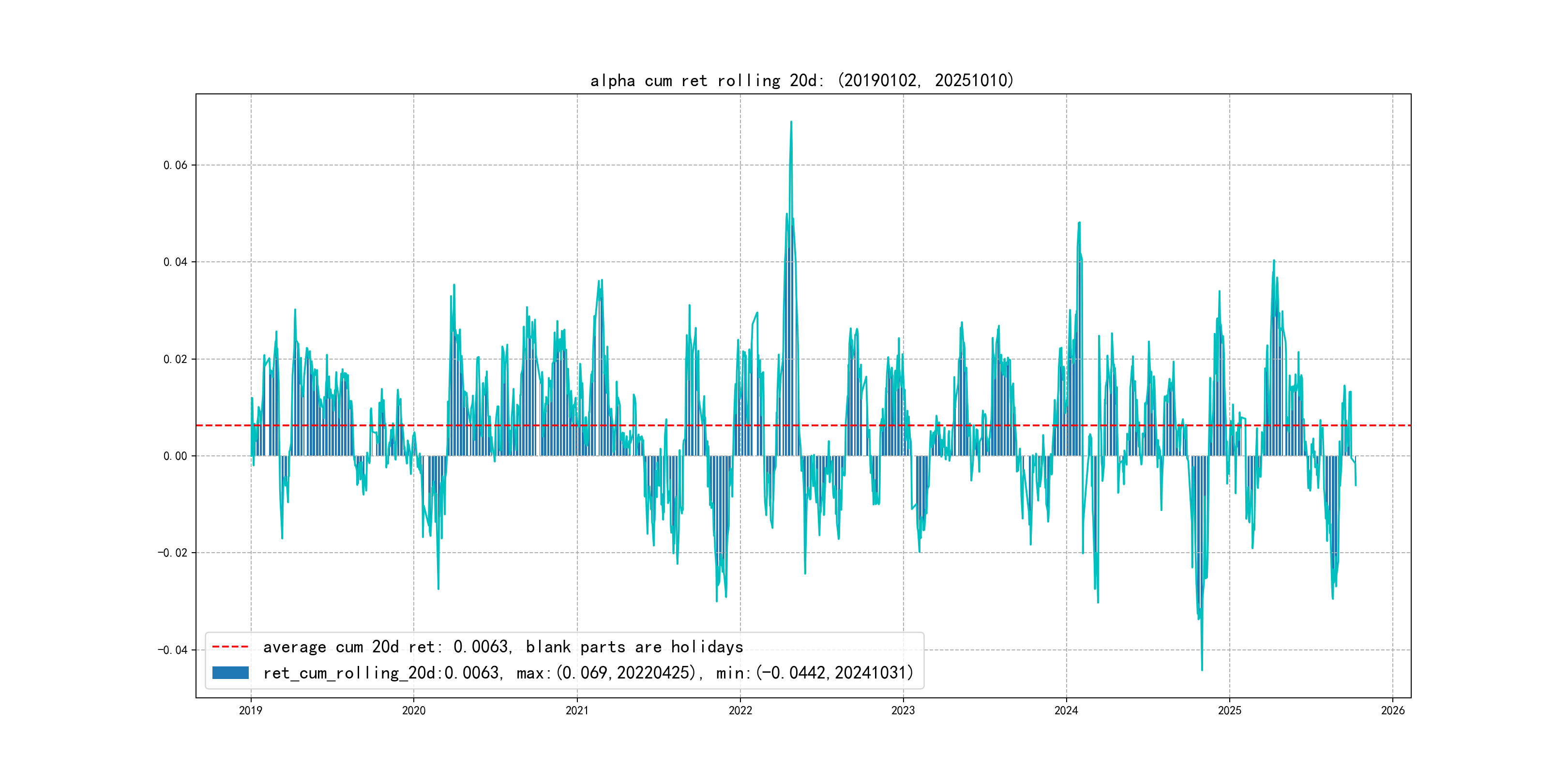Click the chart title text
Image resolution: width=1568 pixels, height=784 pixels.
tap(802, 80)
